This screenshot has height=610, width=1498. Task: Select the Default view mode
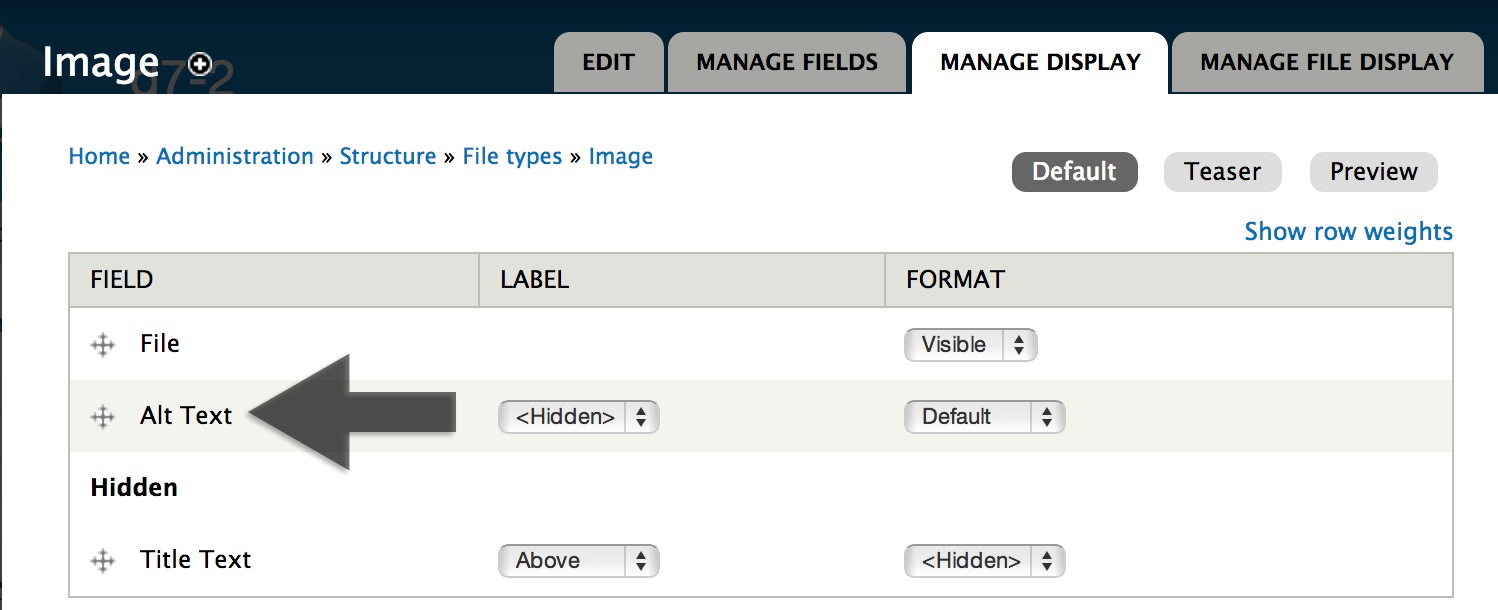pyautogui.click(x=1074, y=172)
